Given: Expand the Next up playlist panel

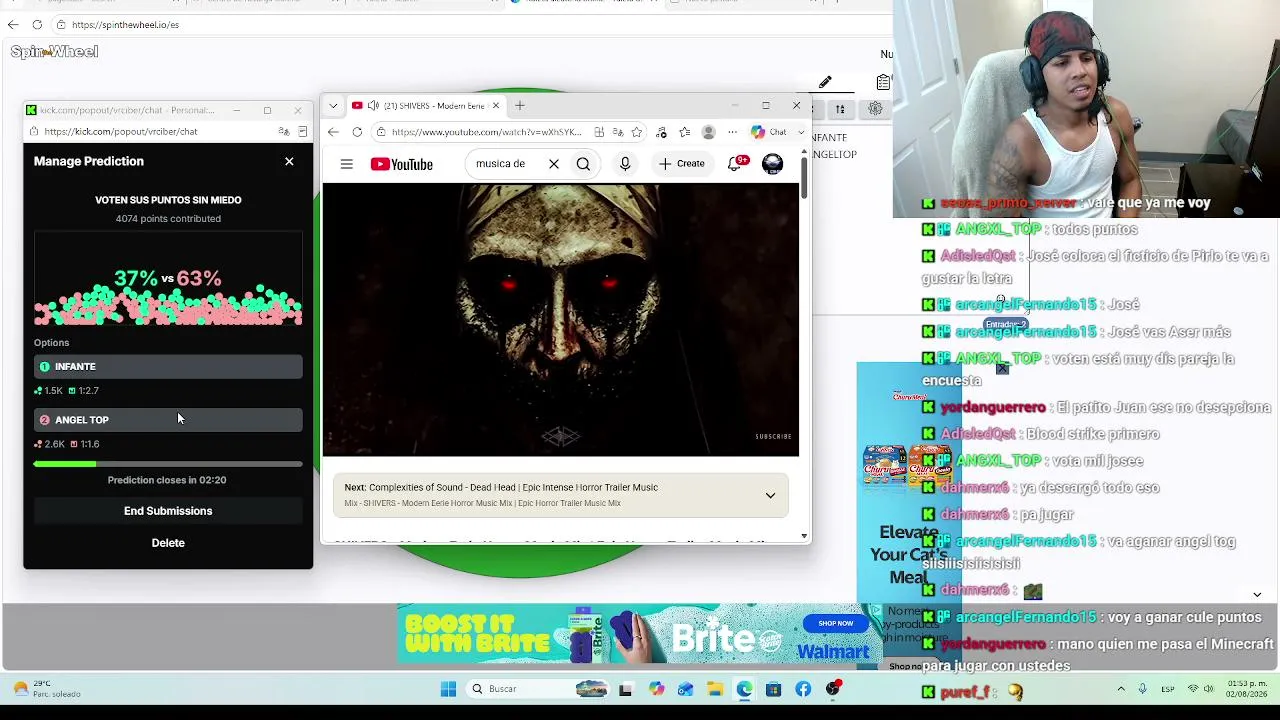Looking at the screenshot, I should tap(770, 495).
